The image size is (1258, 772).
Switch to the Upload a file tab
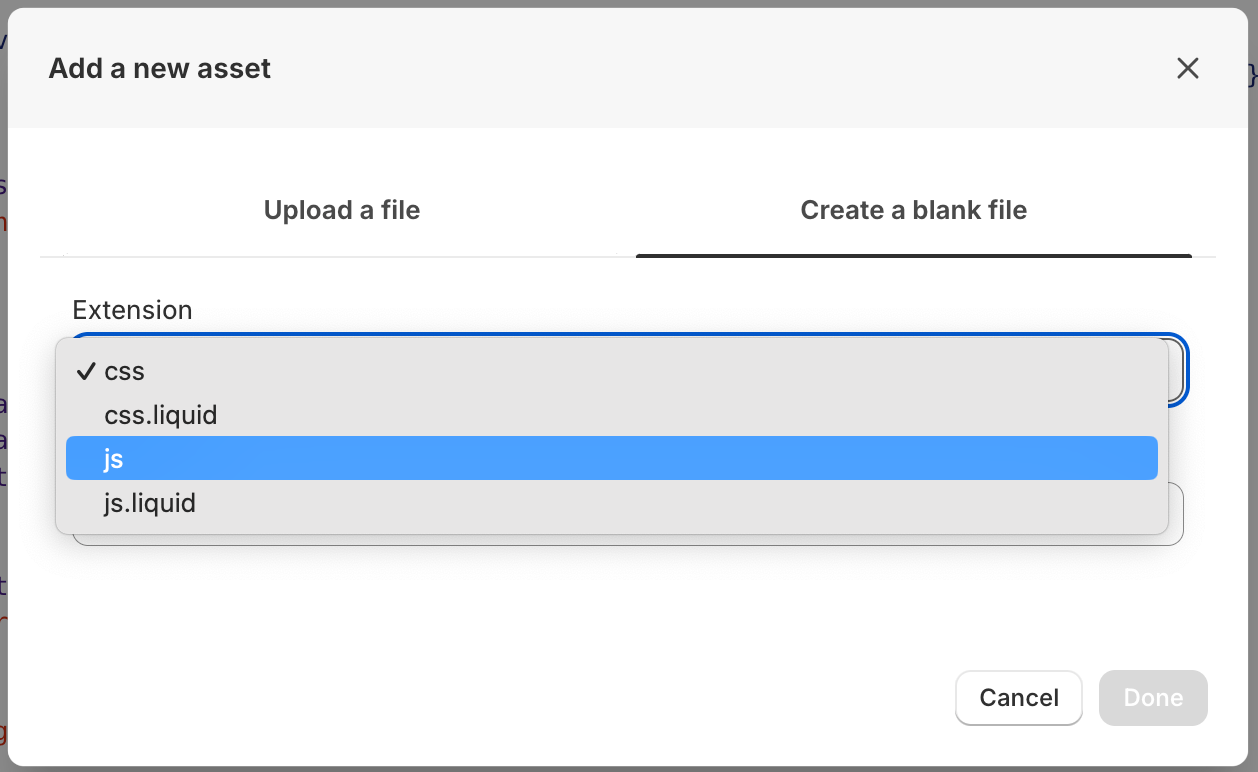(x=341, y=210)
